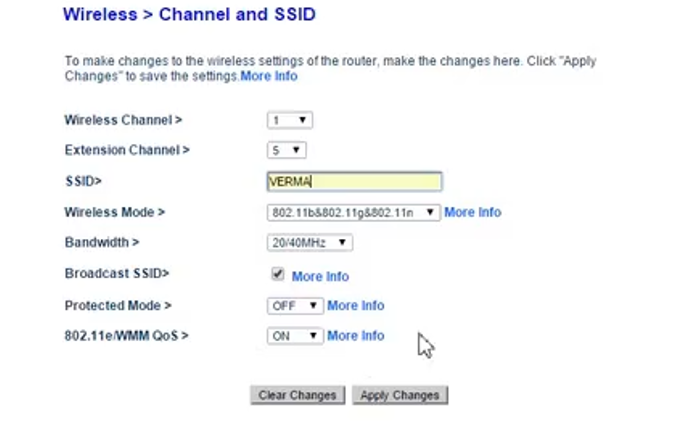Uncheck the Broadcast SSID checkbox

click(277, 274)
